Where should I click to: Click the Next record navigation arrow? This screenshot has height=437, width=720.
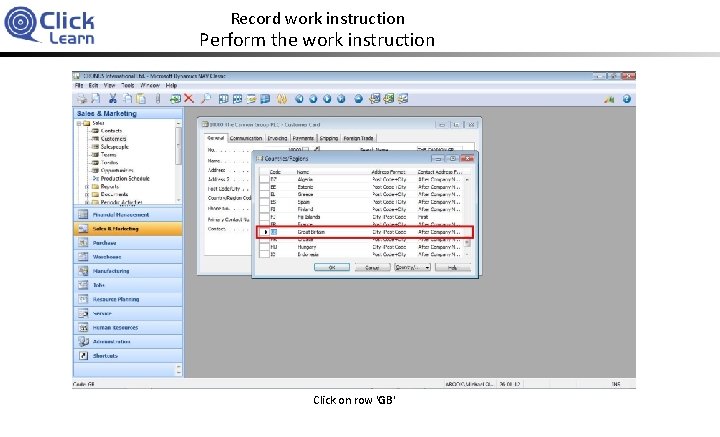327,99
